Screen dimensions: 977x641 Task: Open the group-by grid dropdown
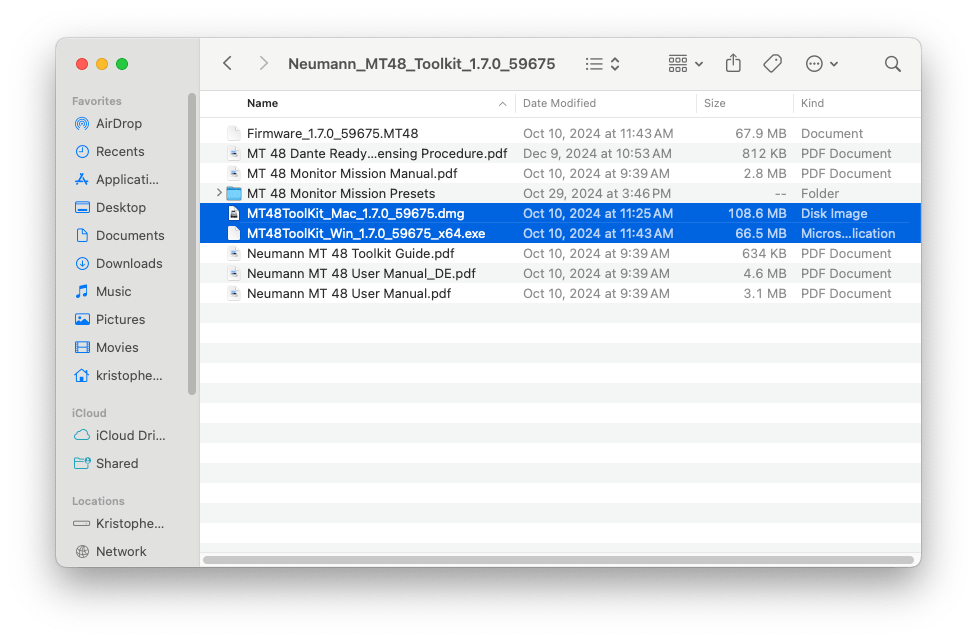(x=685, y=64)
